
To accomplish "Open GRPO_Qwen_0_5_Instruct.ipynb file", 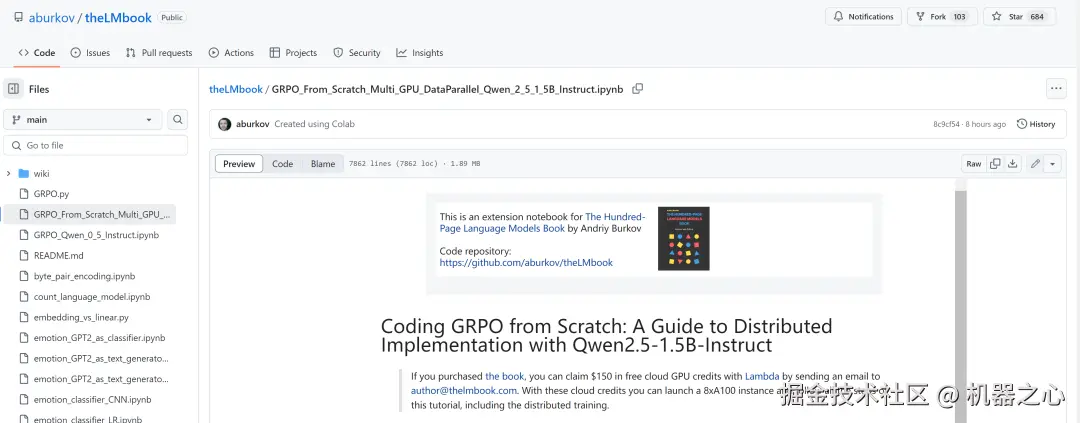I will pos(90,235).
